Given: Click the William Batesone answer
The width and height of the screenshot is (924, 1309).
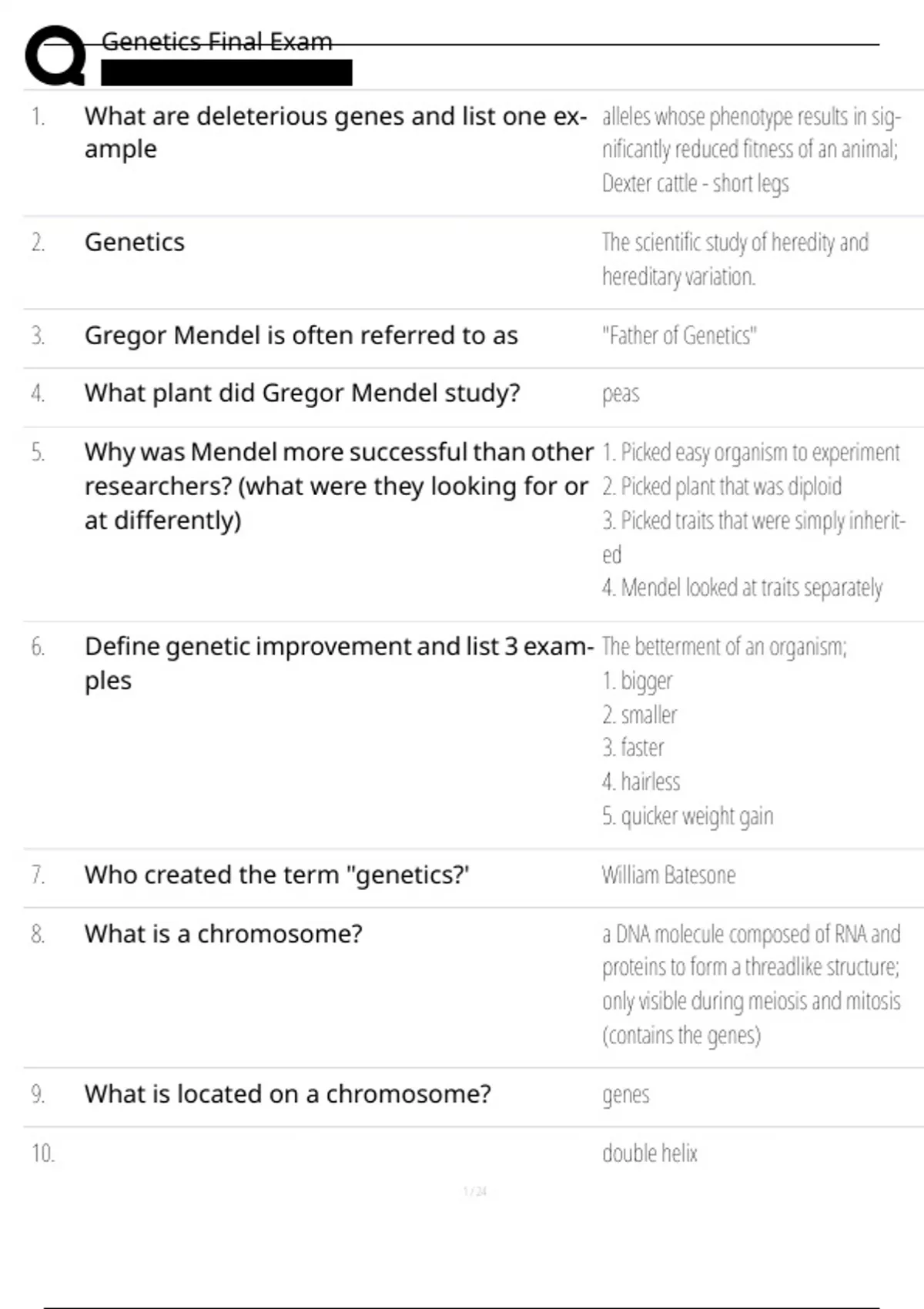Looking at the screenshot, I should point(668,875).
